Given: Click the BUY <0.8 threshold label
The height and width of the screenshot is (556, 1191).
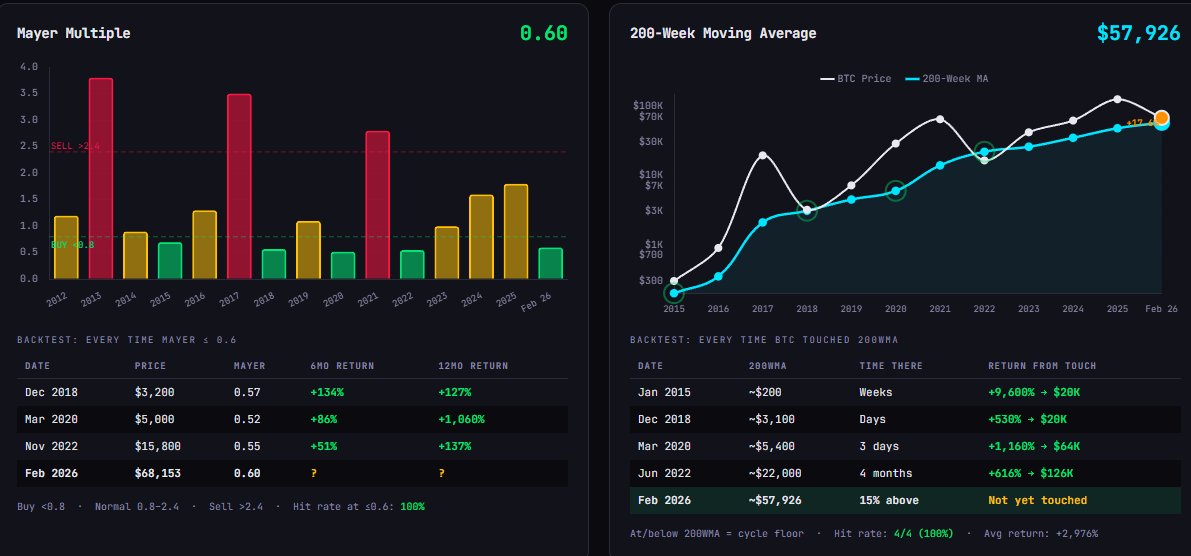Looking at the screenshot, I should pos(73,244).
